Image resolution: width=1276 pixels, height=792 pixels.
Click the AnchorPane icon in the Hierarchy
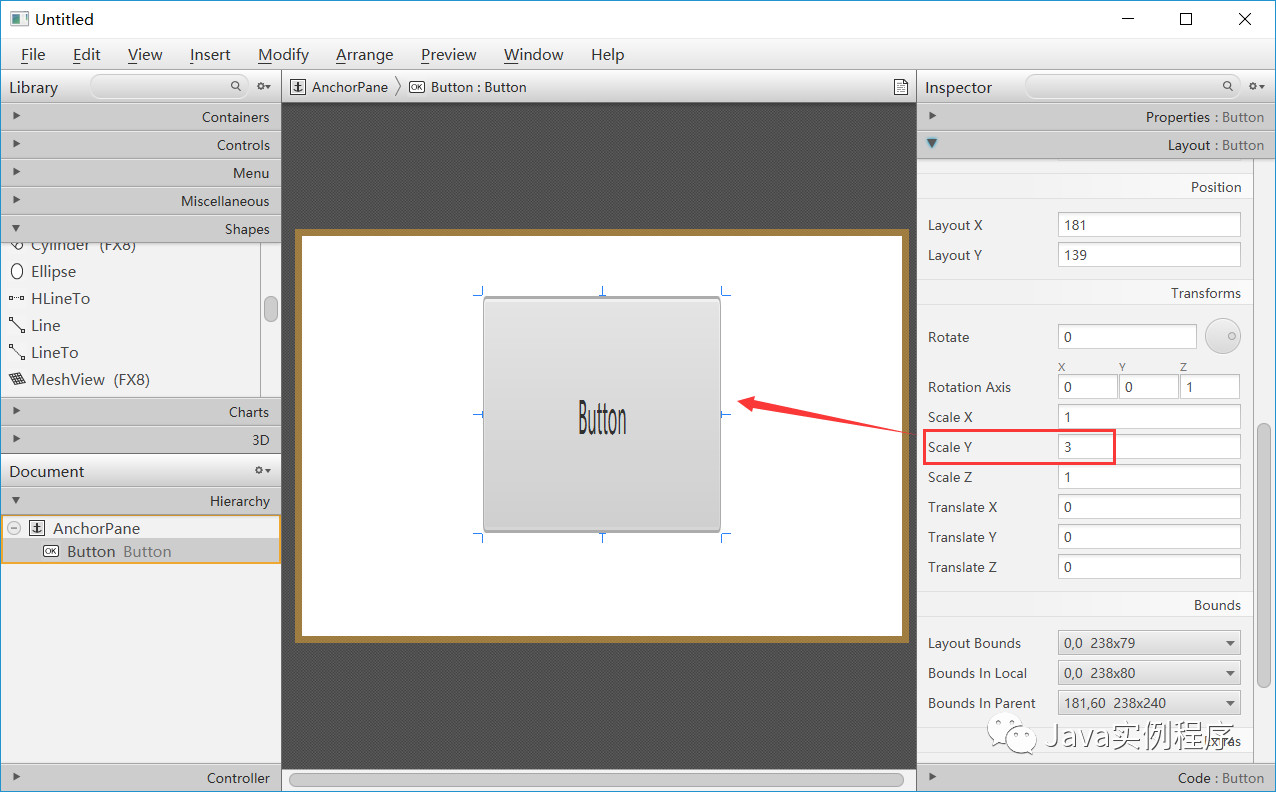coord(37,528)
